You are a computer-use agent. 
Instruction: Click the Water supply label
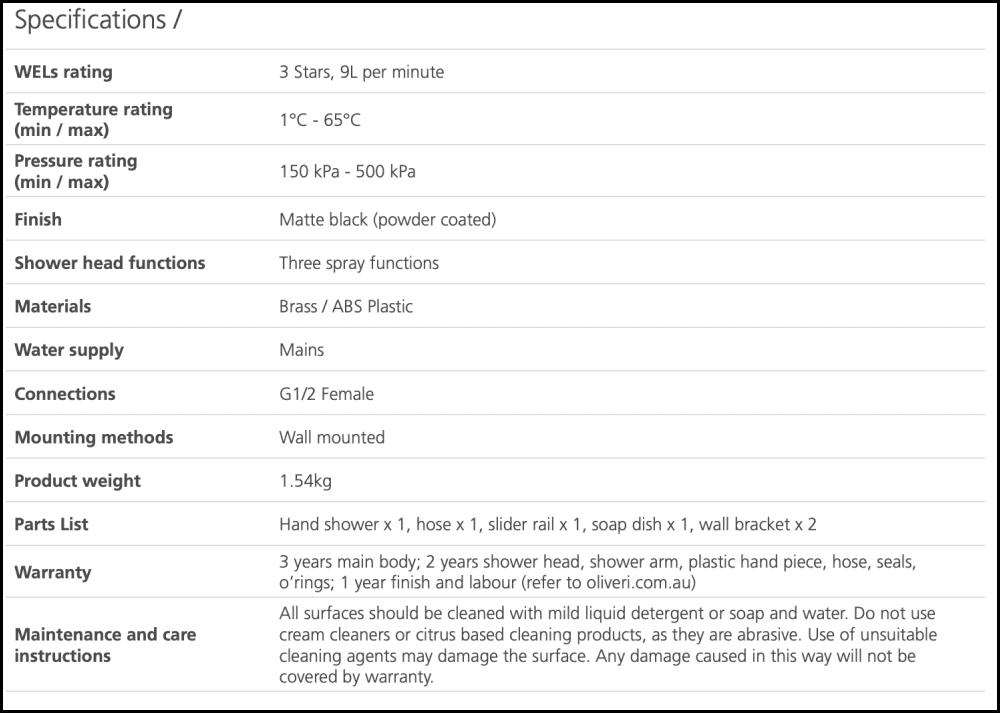point(69,350)
